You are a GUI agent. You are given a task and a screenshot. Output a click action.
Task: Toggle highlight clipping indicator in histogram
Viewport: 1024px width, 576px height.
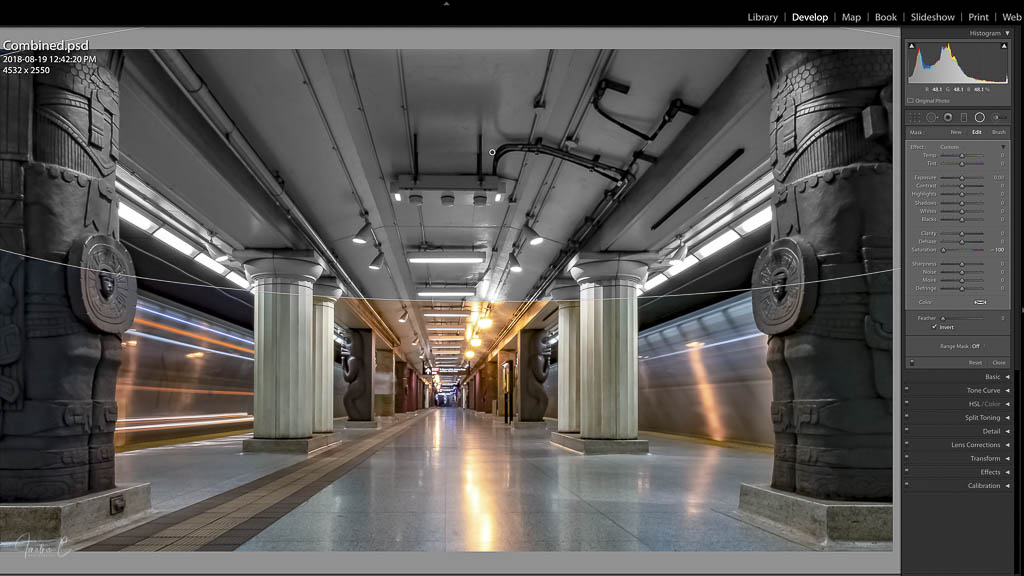coord(1005,46)
